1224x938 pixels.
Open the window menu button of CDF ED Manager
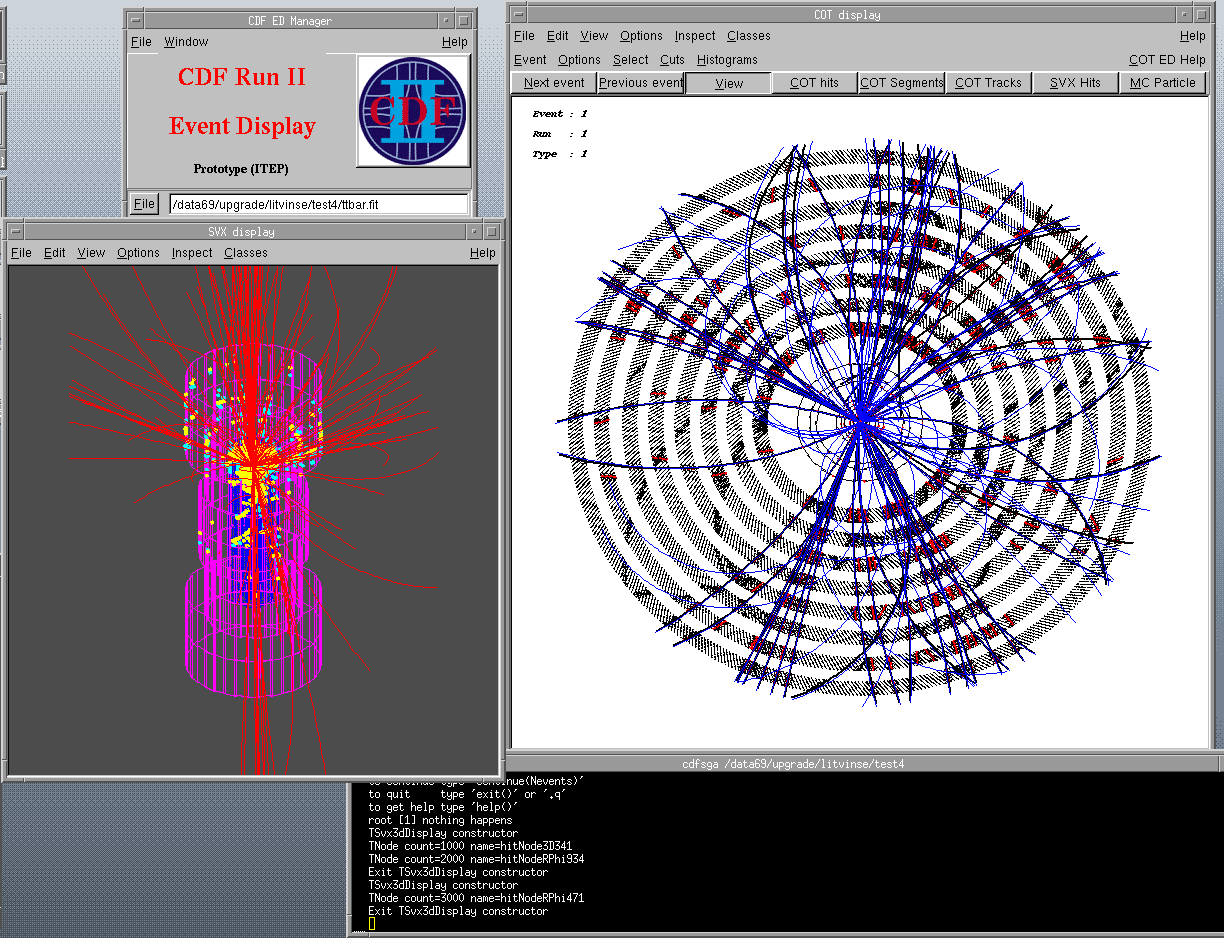pos(137,20)
